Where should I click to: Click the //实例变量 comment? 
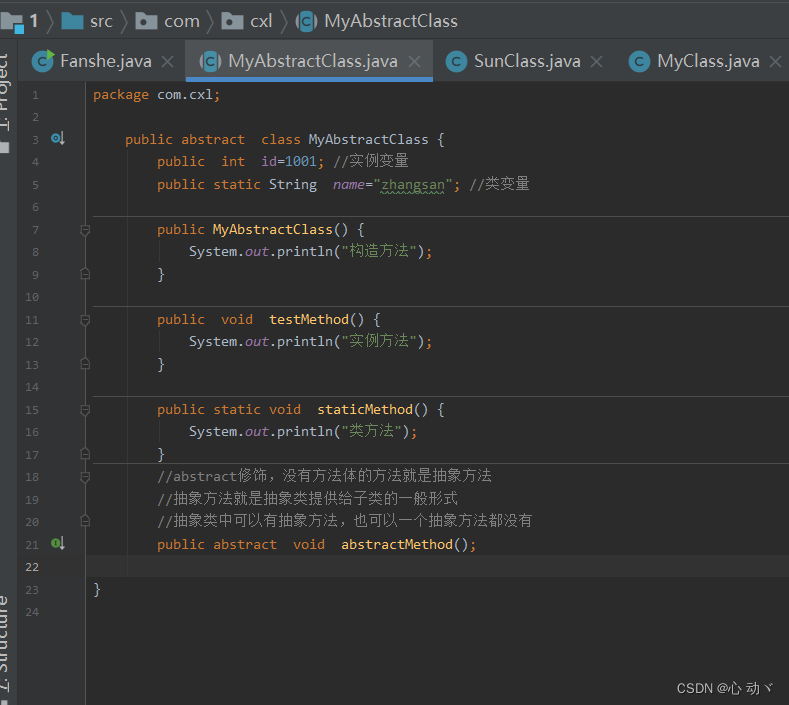pyautogui.click(x=371, y=161)
